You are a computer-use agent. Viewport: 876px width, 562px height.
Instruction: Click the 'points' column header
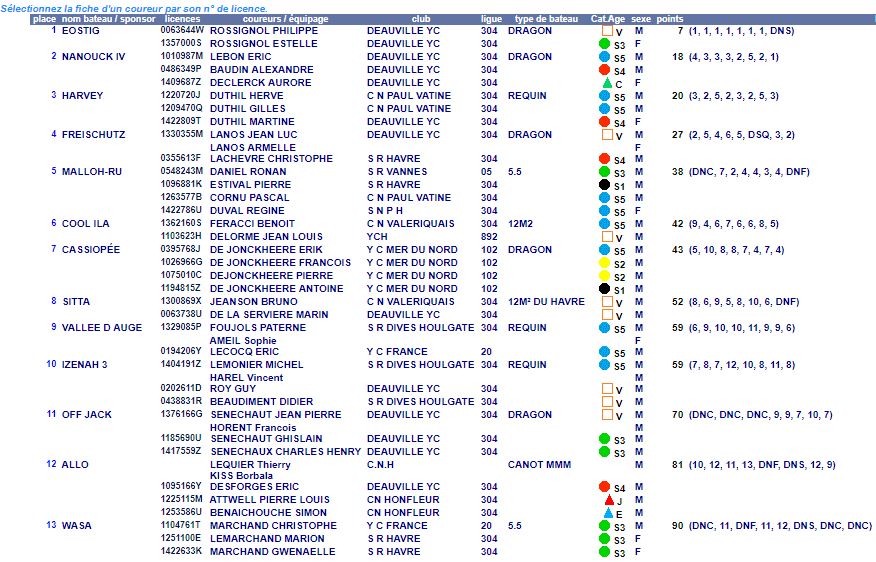coord(670,19)
